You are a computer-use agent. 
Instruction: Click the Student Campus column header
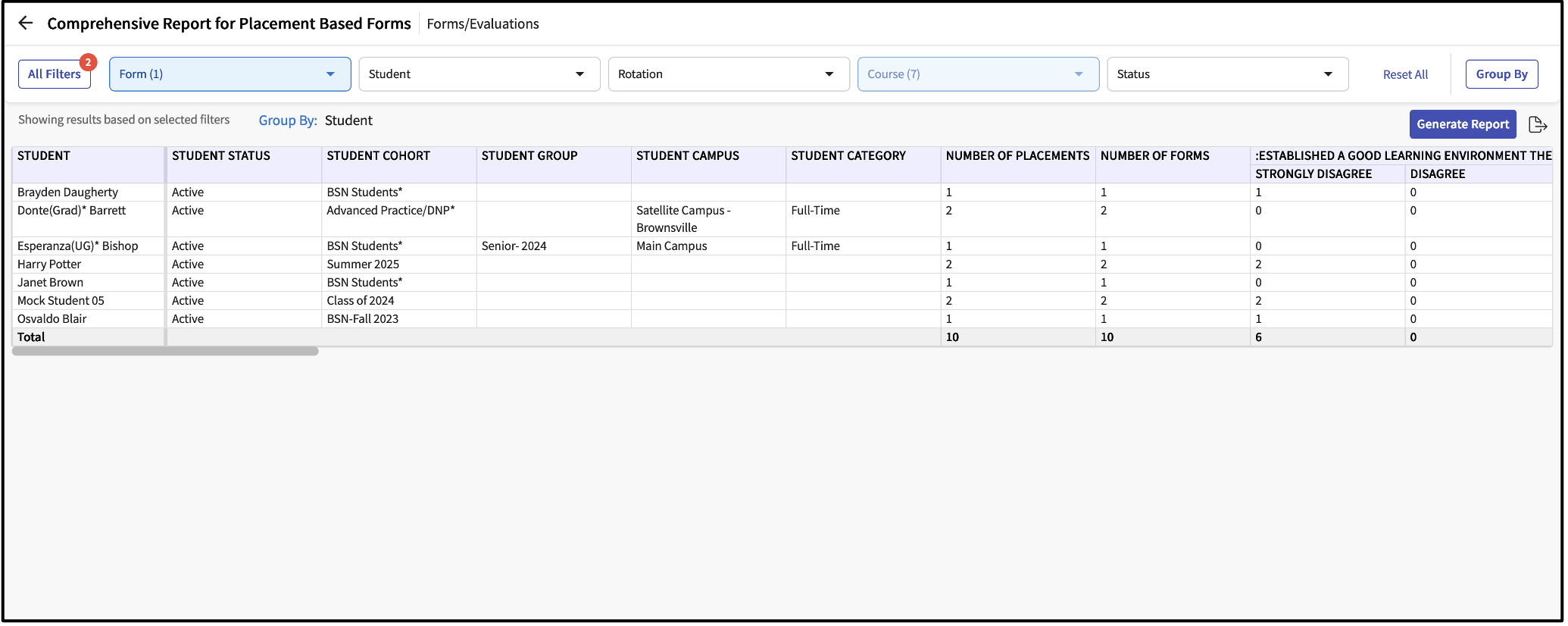coord(687,156)
